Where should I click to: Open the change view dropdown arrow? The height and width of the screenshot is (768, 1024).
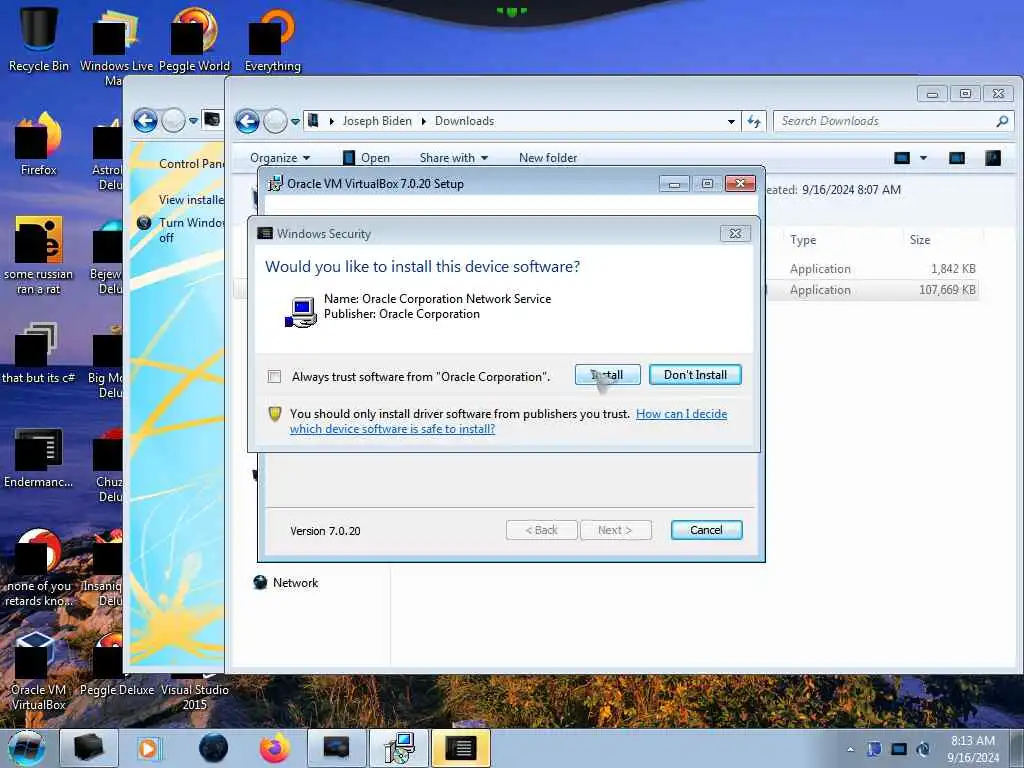click(x=923, y=158)
